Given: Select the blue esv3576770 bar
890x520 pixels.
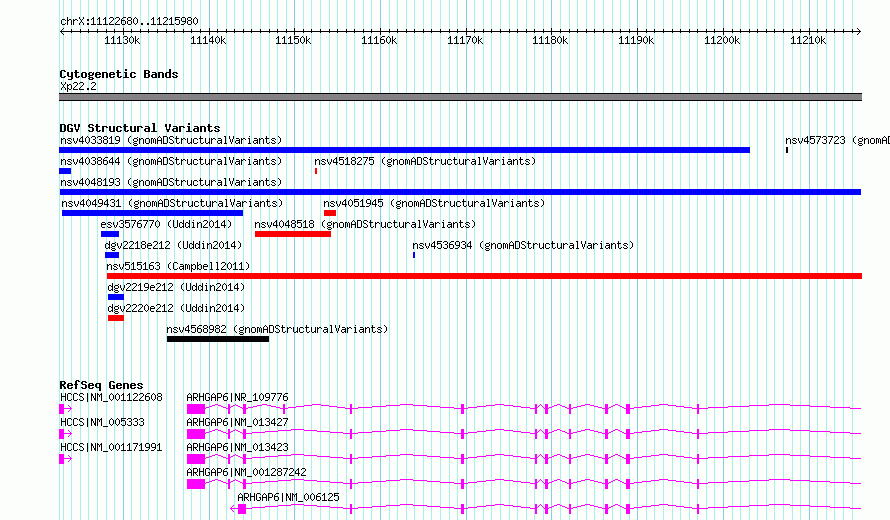Looking at the screenshot, I should [x=110, y=234].
